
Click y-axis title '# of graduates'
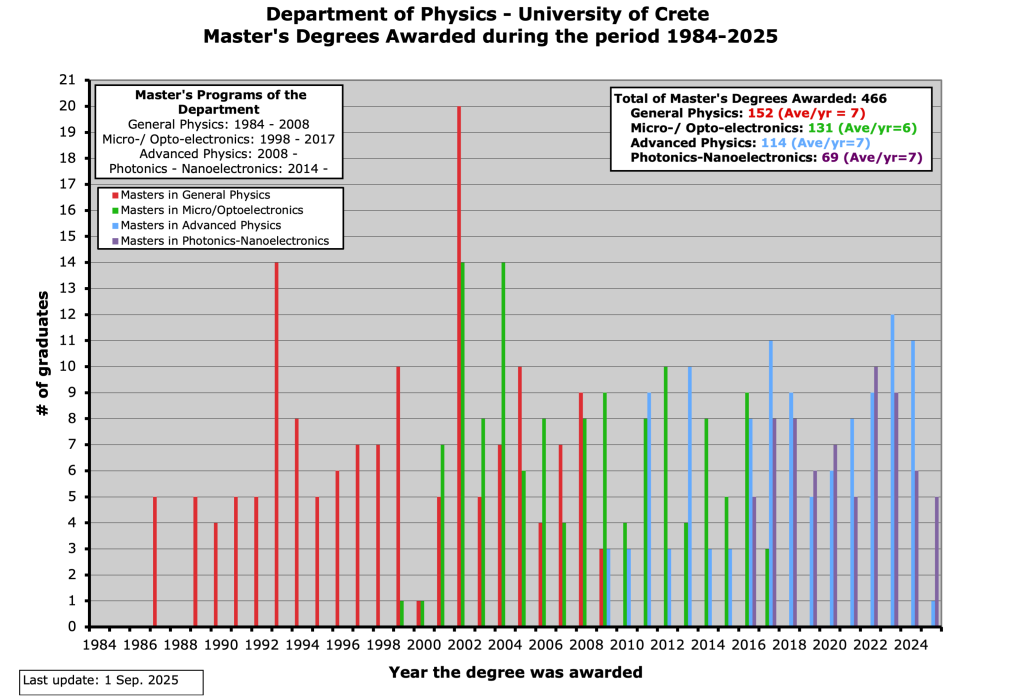point(42,353)
